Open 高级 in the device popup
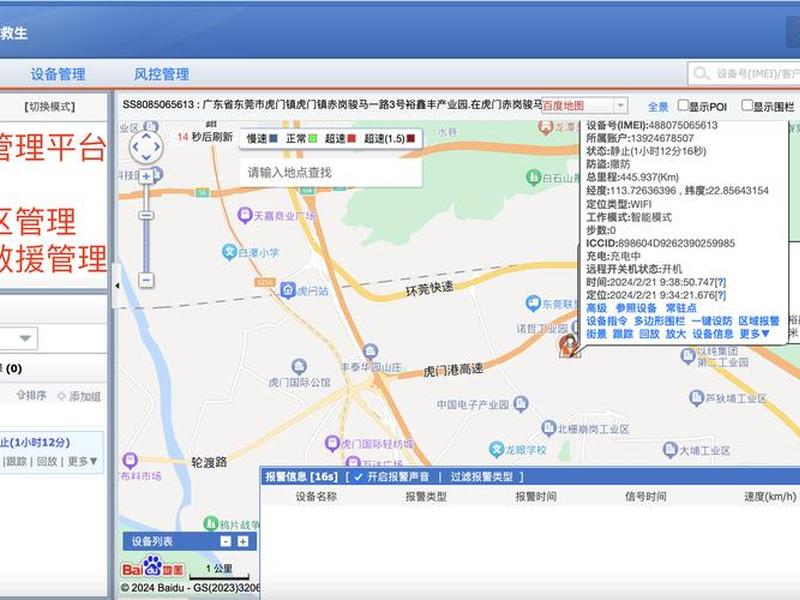The image size is (800, 600). (596, 308)
